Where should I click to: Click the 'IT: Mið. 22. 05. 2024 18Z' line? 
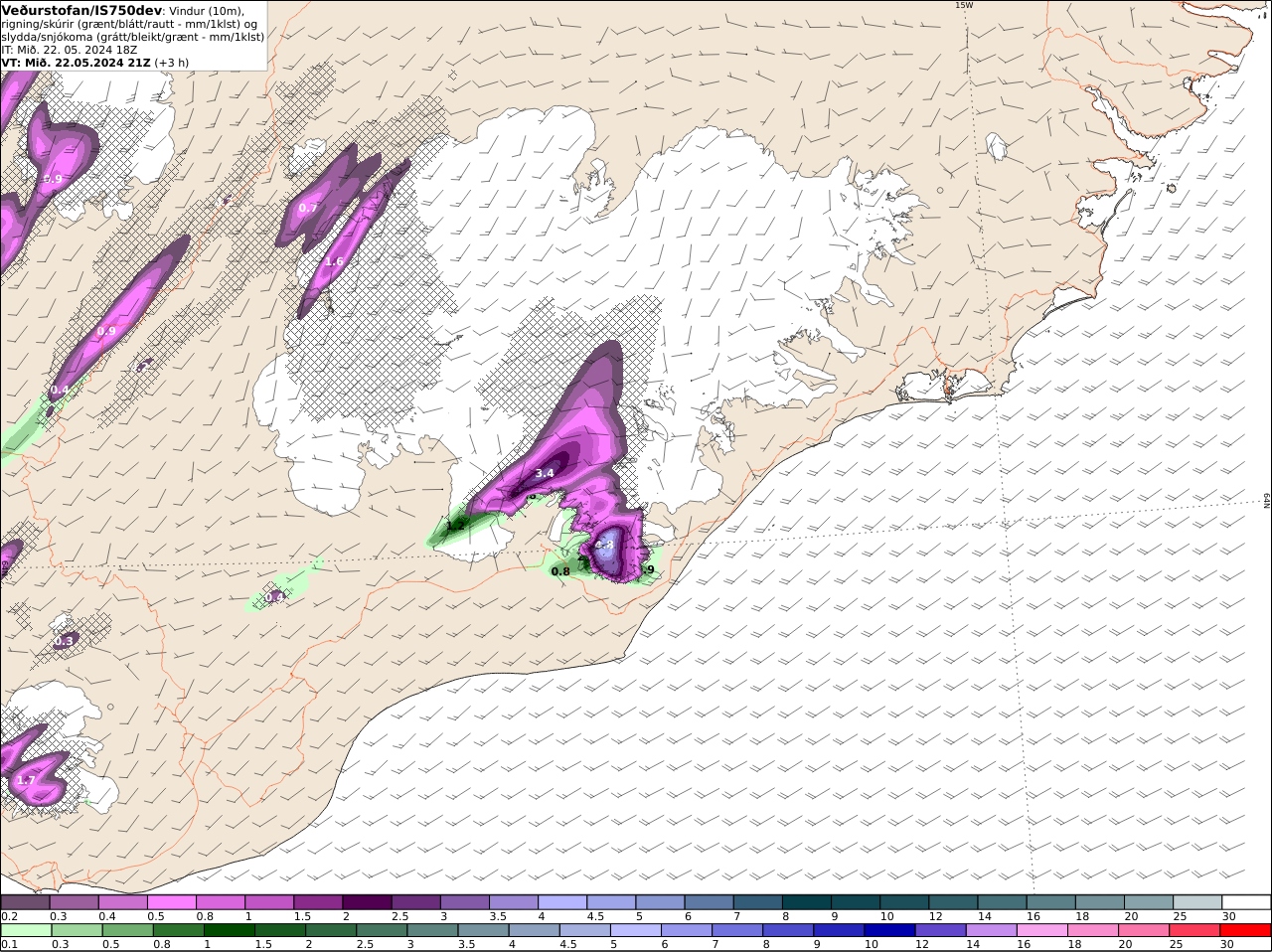[x=69, y=49]
